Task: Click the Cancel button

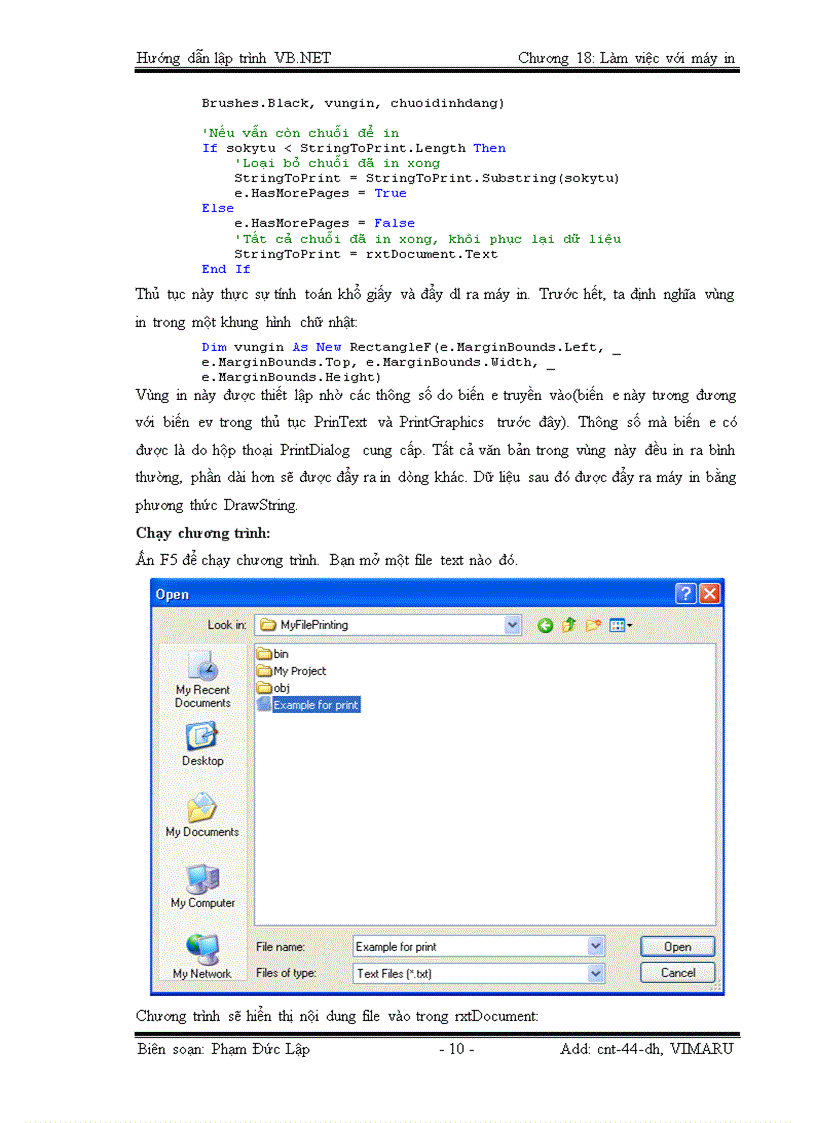Action: coord(677,972)
